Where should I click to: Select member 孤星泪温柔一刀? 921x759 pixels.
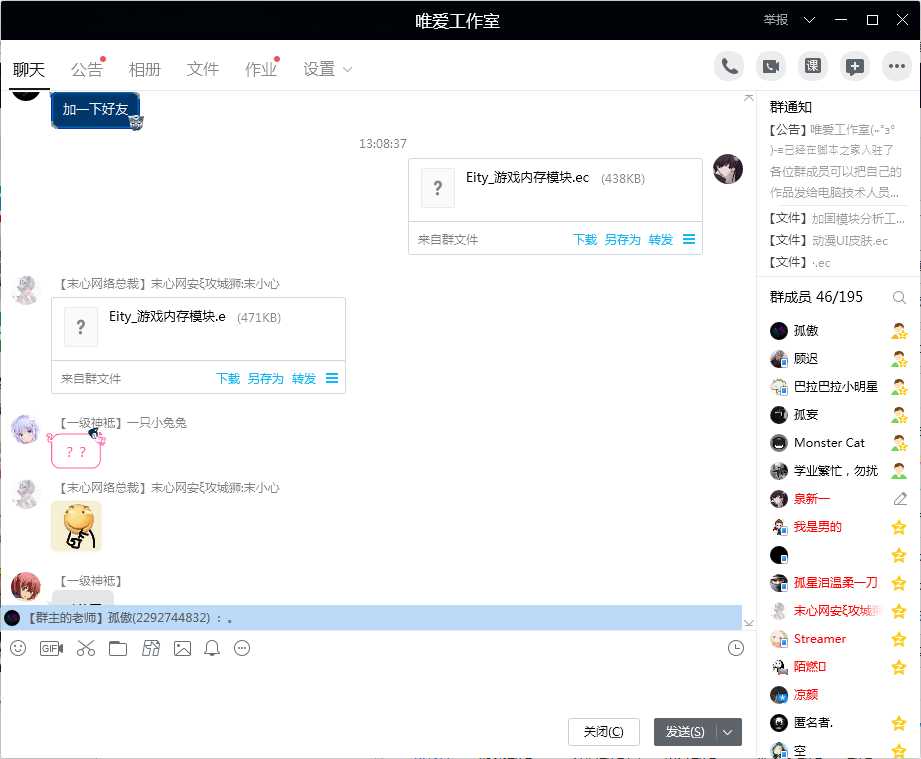(x=838, y=583)
